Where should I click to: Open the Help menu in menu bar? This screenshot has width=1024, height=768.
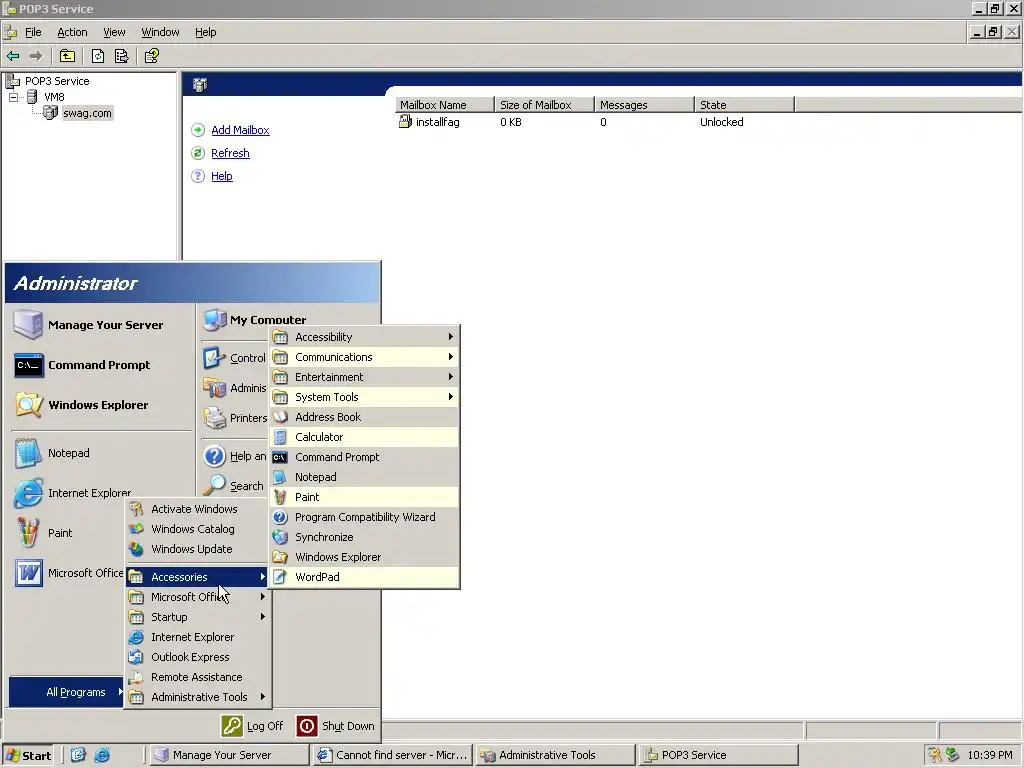pyautogui.click(x=206, y=32)
